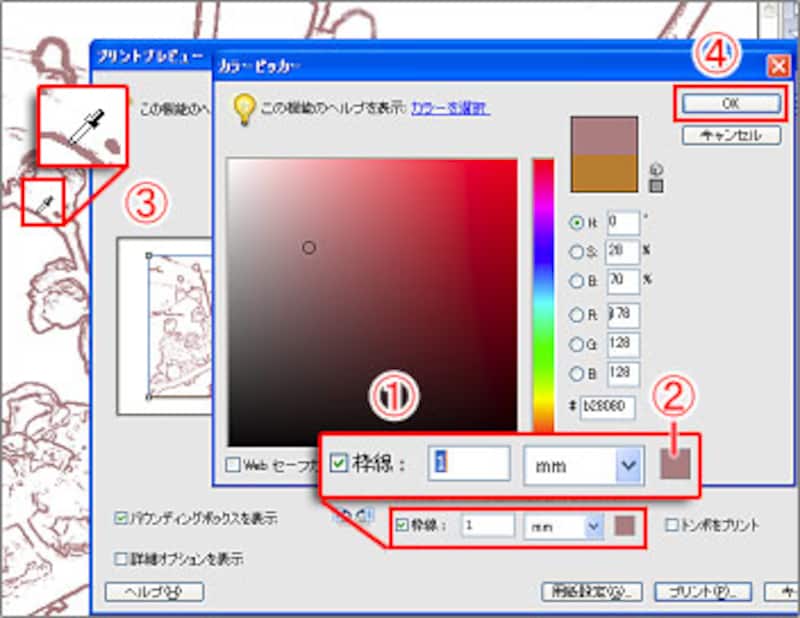Click the small web-safe swatch below the cube
Viewport: 800px width, 618px height.
tap(657, 186)
